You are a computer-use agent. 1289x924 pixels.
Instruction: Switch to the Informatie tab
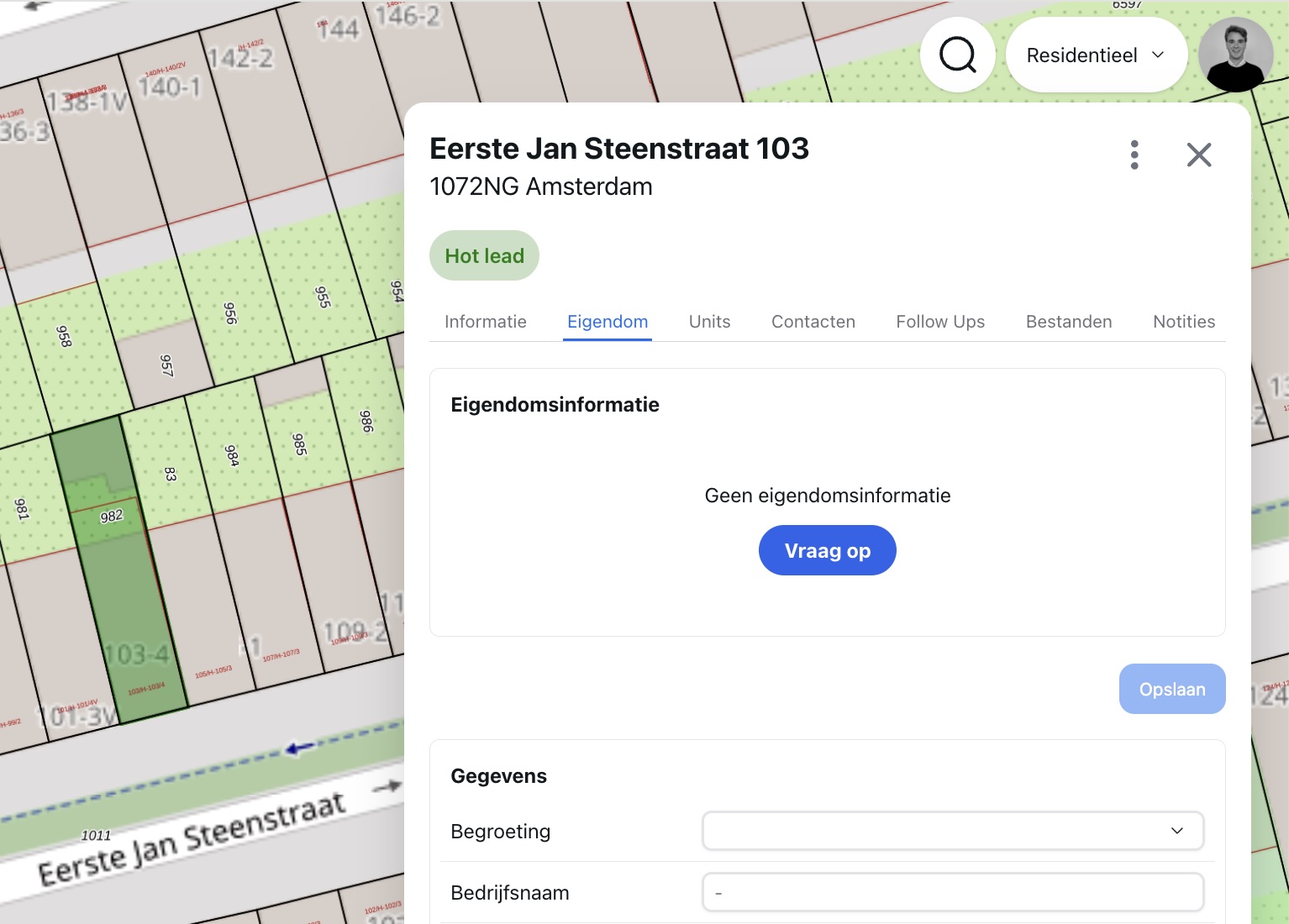pos(485,321)
